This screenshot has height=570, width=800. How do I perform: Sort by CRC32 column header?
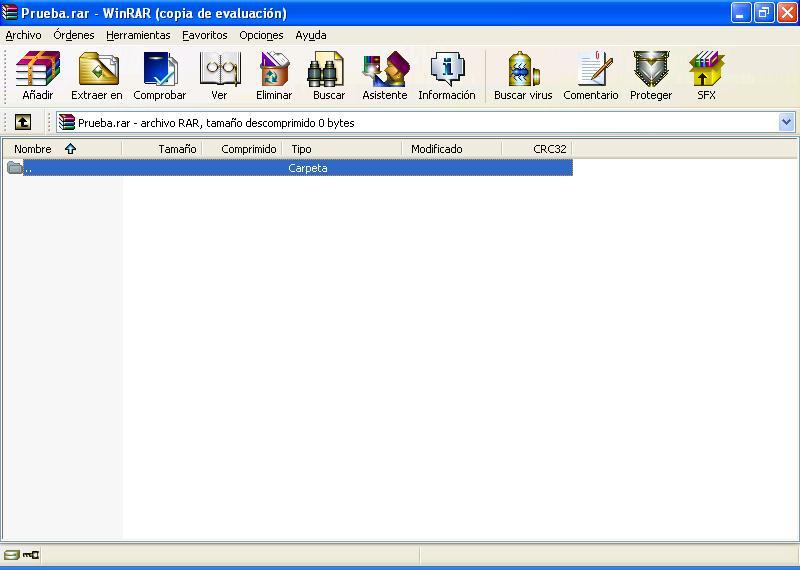click(x=537, y=149)
